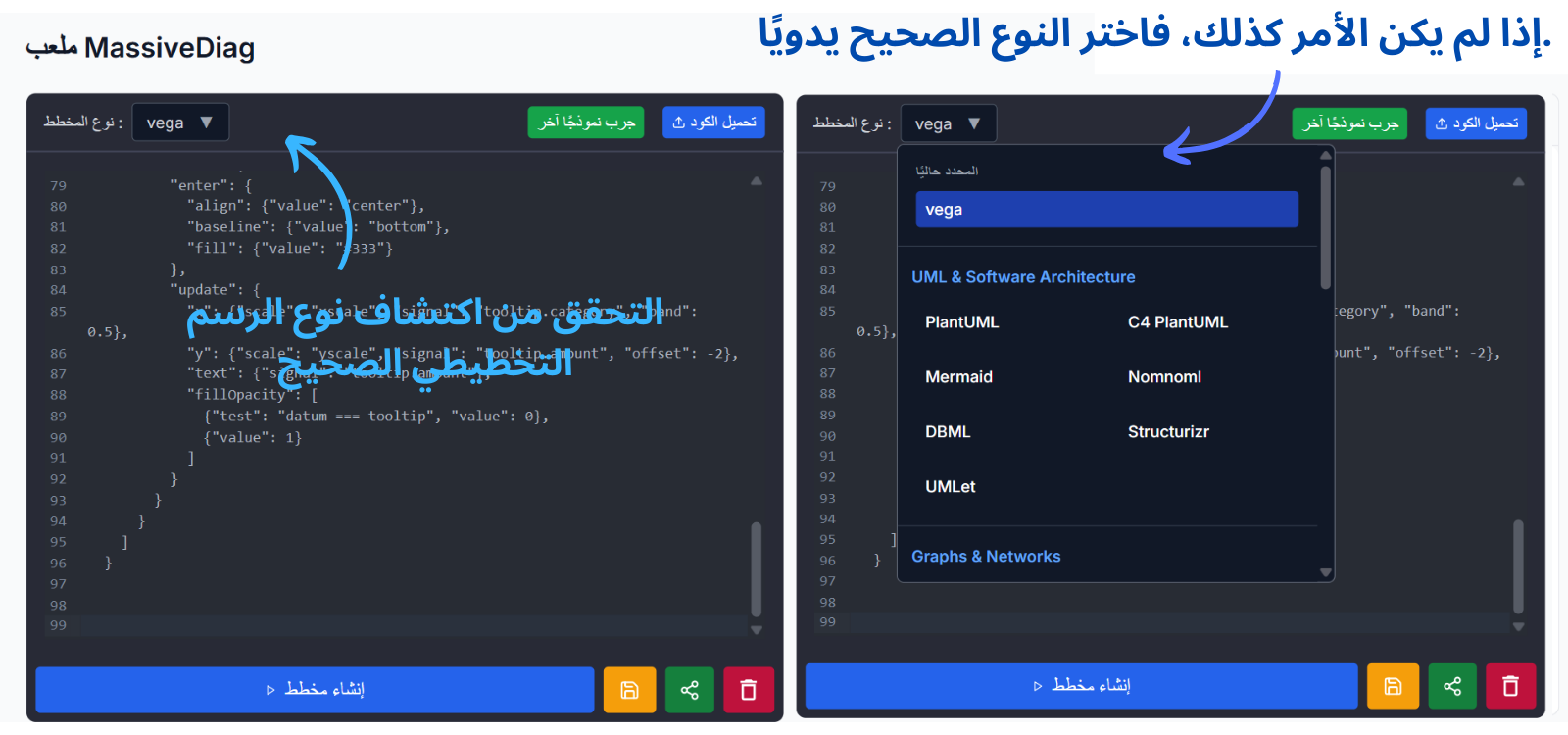This screenshot has width=1568, height=735.
Task: Choose DBML diagram type
Action: click(x=948, y=432)
